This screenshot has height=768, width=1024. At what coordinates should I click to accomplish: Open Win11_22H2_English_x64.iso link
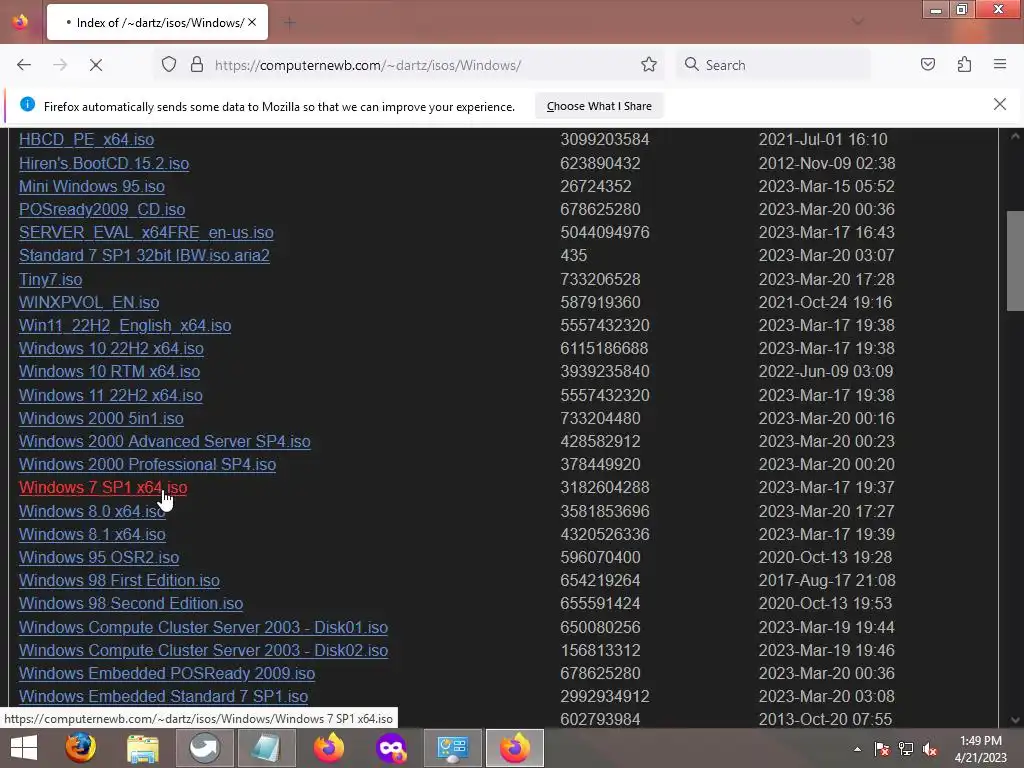(125, 325)
